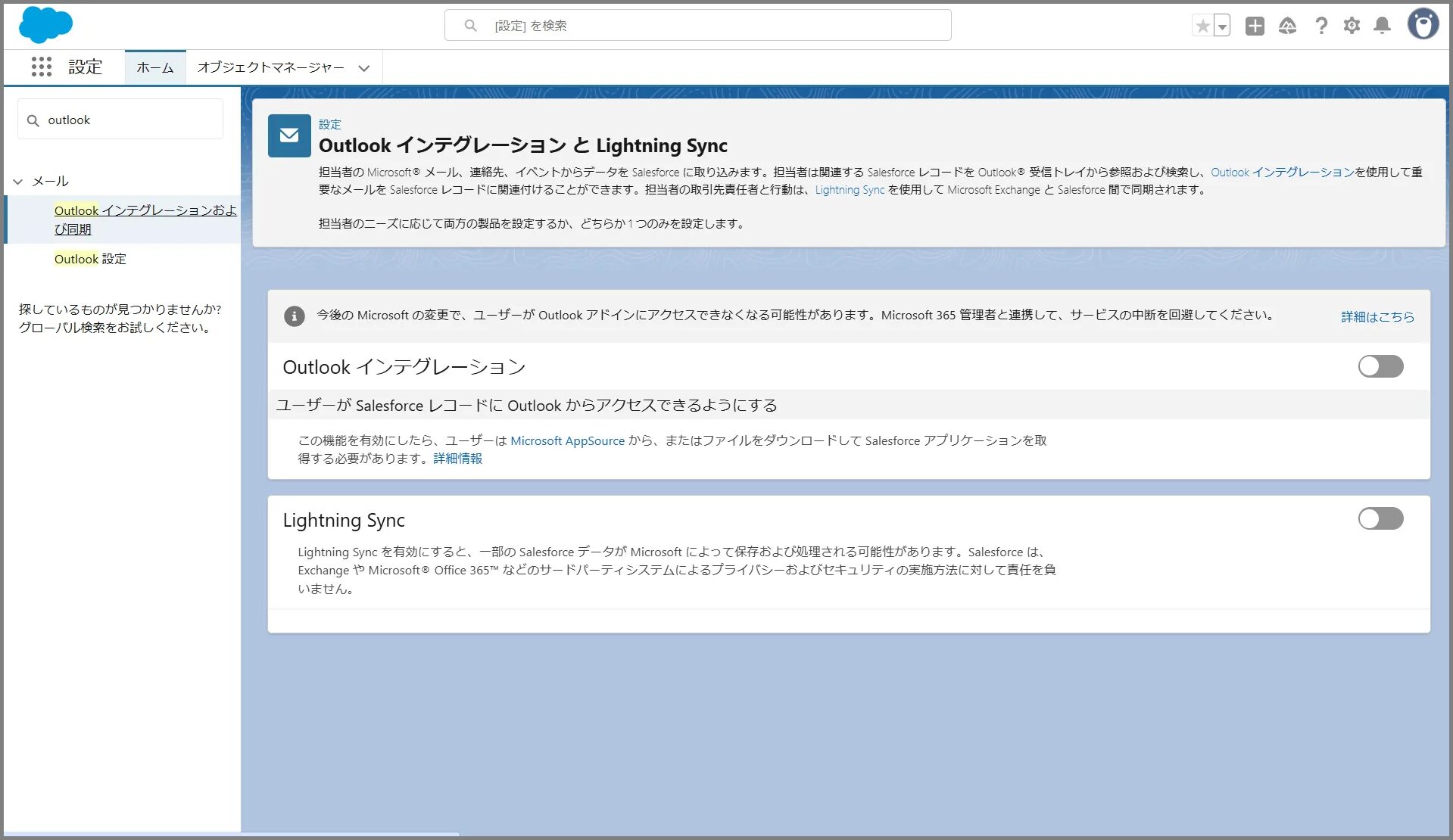The height and width of the screenshot is (840, 1453).
Task: Enable the Lightning Sync toggle
Action: [x=1380, y=518]
